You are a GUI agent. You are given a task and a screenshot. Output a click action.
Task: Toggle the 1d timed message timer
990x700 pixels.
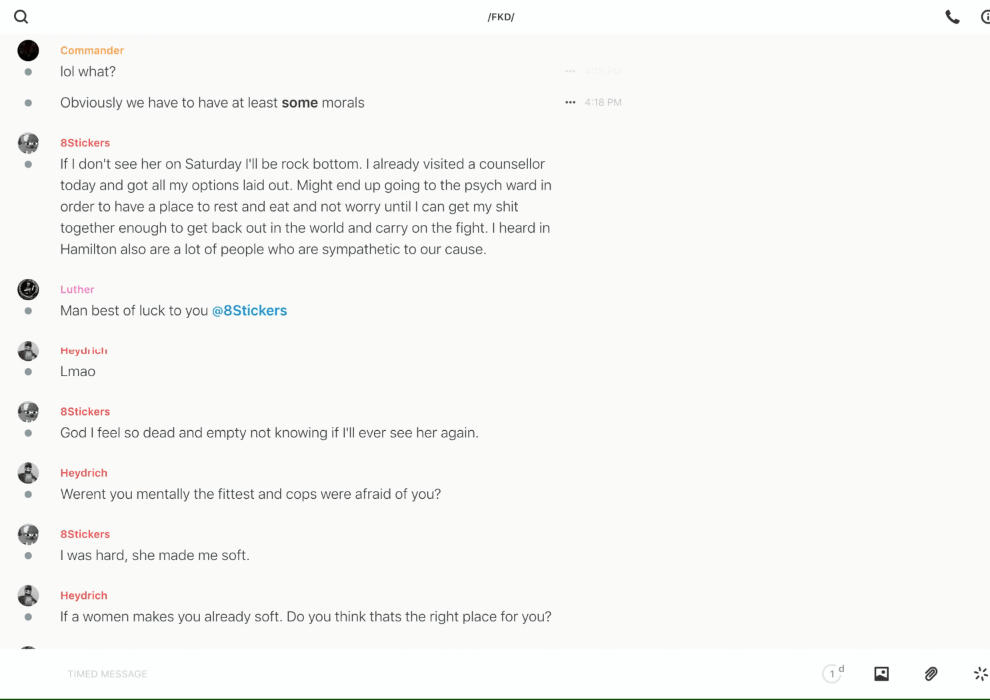point(833,674)
